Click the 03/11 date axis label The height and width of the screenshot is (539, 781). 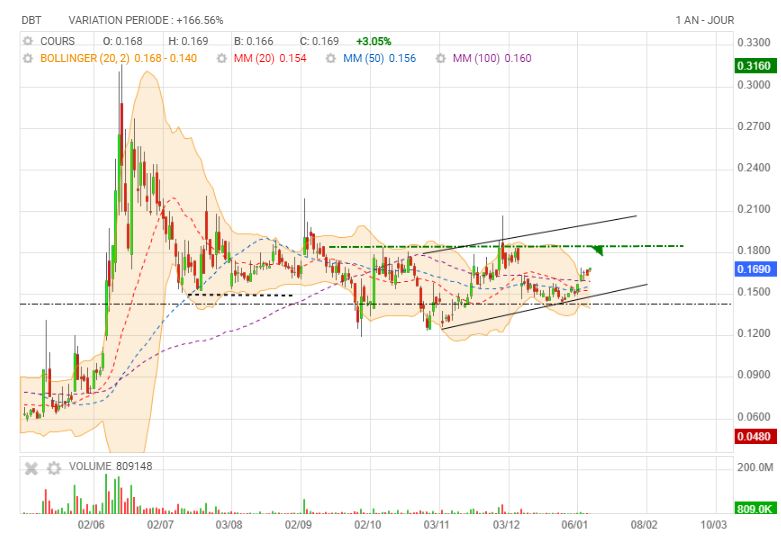436,525
